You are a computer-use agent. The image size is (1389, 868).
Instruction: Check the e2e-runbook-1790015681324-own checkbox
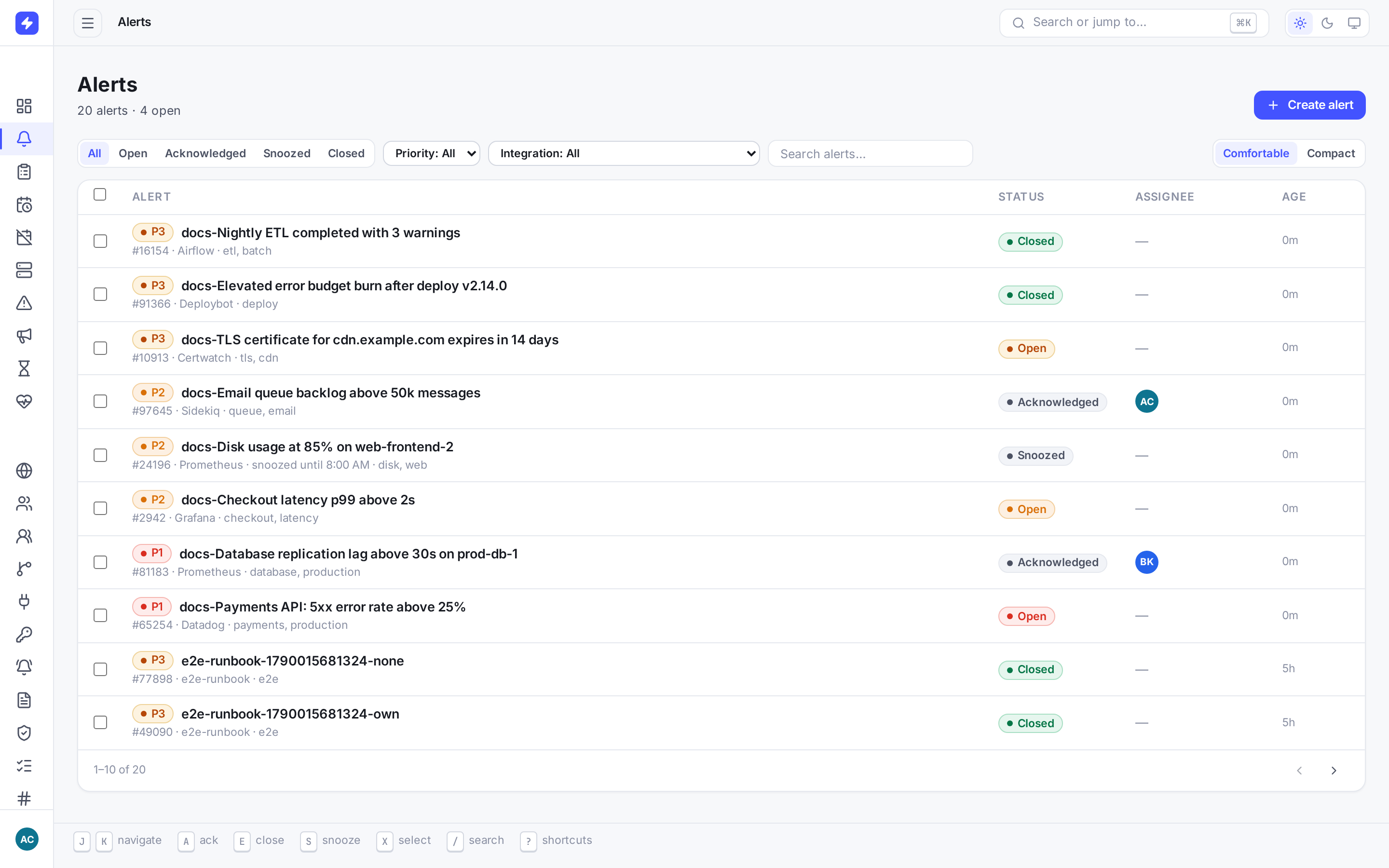[x=100, y=723]
